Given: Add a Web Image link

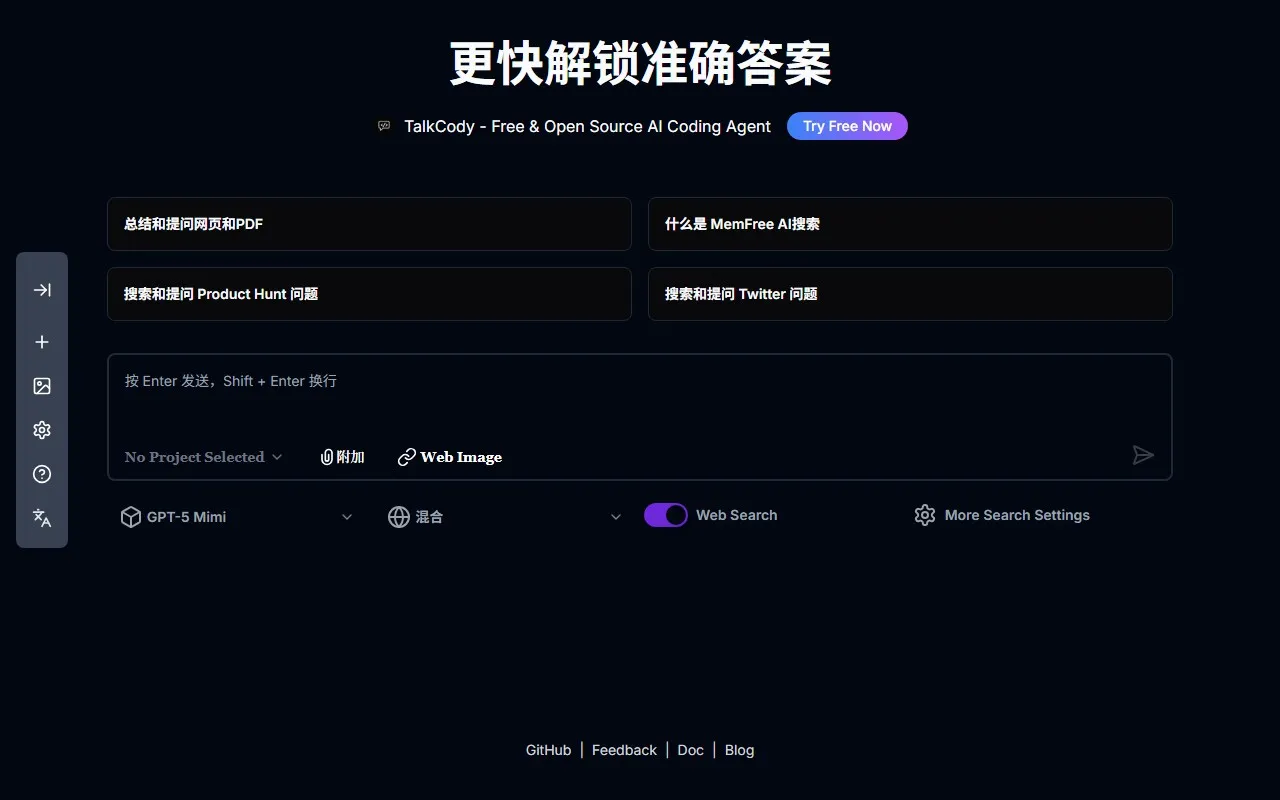Looking at the screenshot, I should [450, 457].
